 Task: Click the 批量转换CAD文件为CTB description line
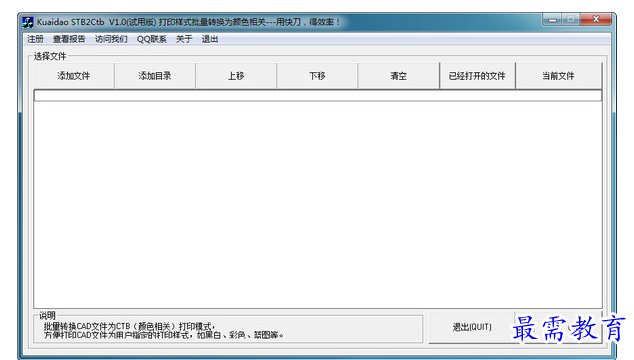click(x=129, y=326)
